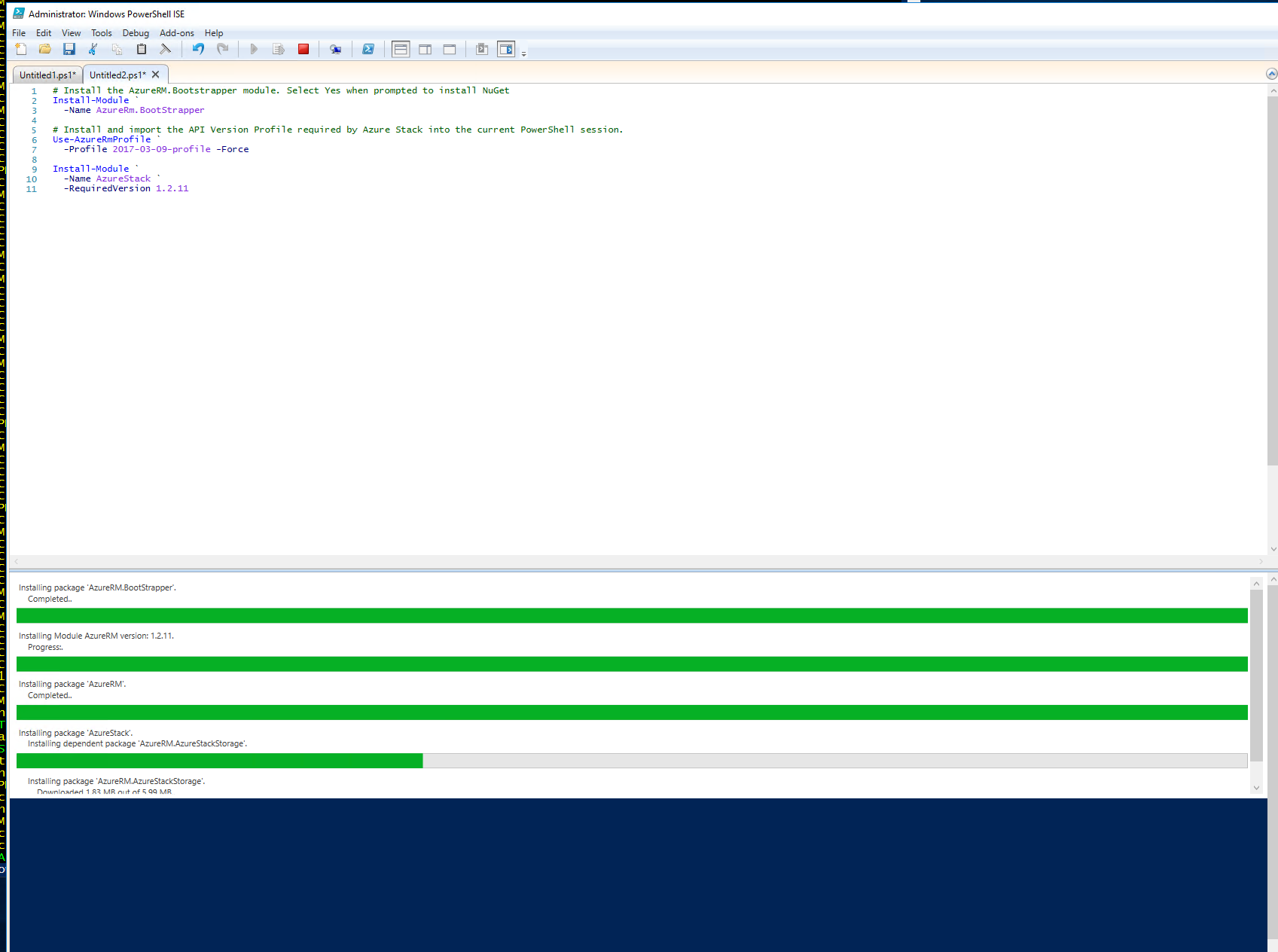This screenshot has height=952, width=1278.
Task: Click the script editor horizontal scrollbar
Action: (x=638, y=561)
